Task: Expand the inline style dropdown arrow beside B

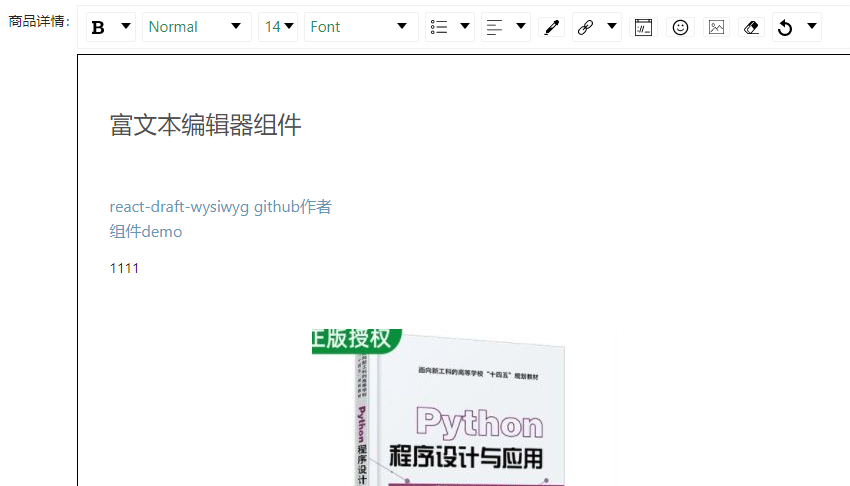Action: (126, 26)
